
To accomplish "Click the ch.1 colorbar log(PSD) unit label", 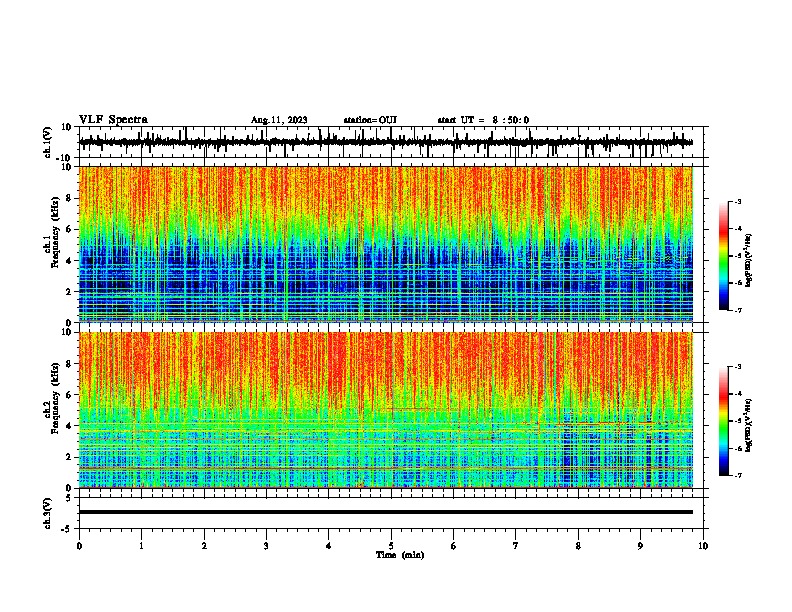I will [x=749, y=261].
